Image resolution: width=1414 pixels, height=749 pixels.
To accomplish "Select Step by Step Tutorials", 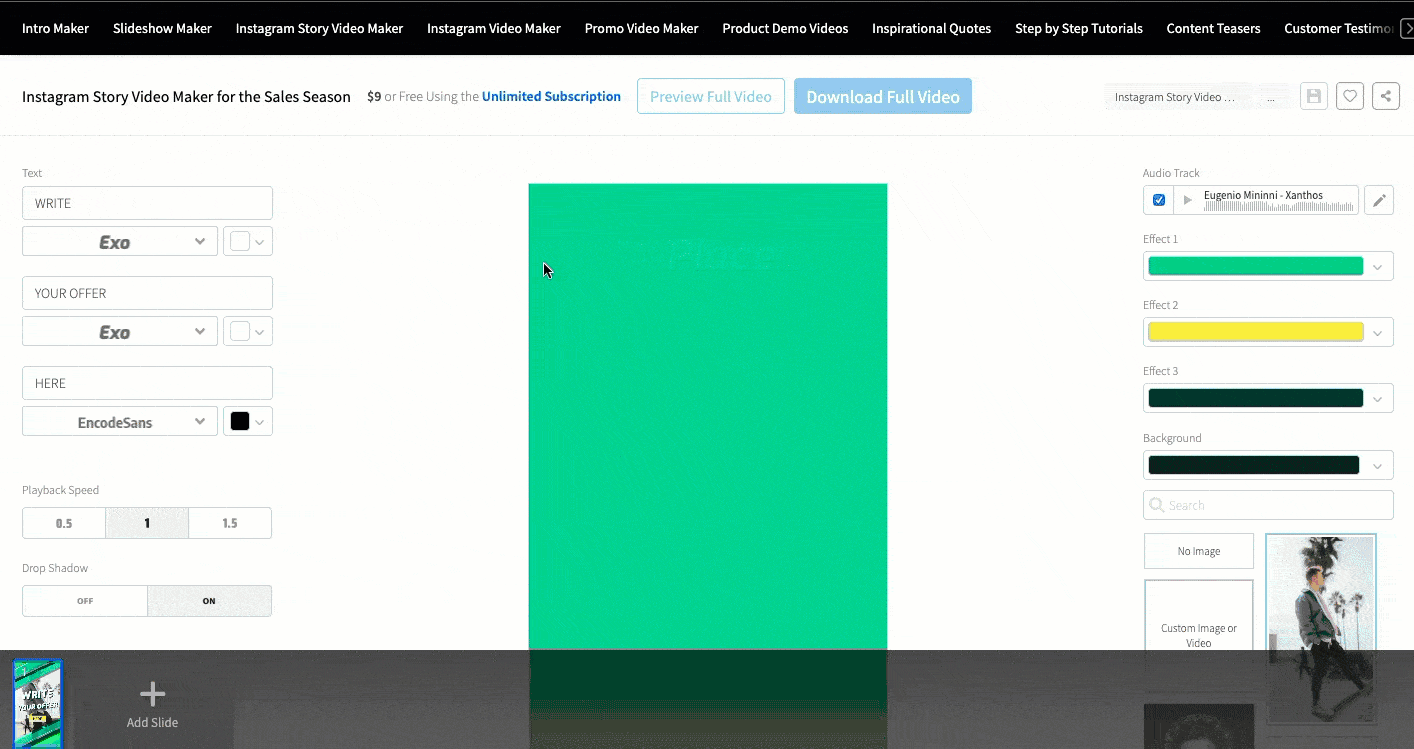I will pyautogui.click(x=1079, y=28).
